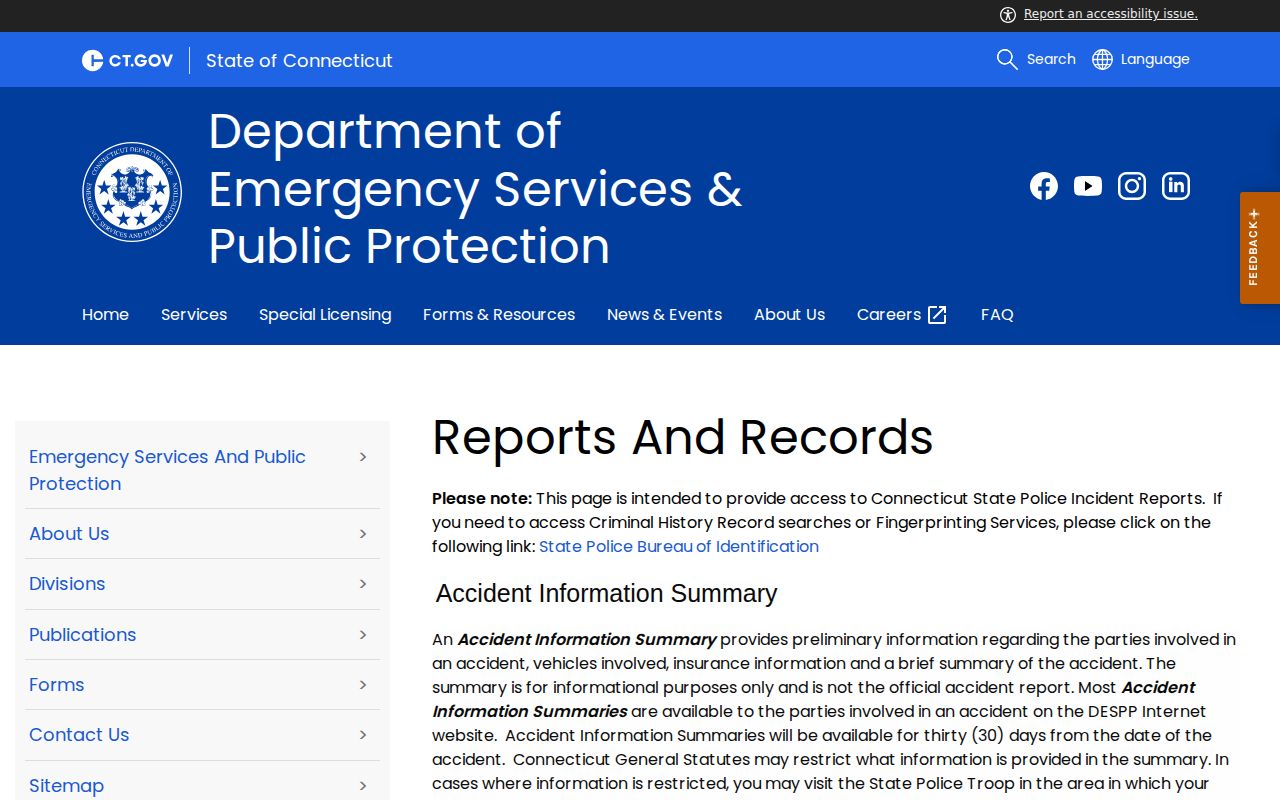
Task: Click the Language globe icon
Action: pyautogui.click(x=1102, y=59)
